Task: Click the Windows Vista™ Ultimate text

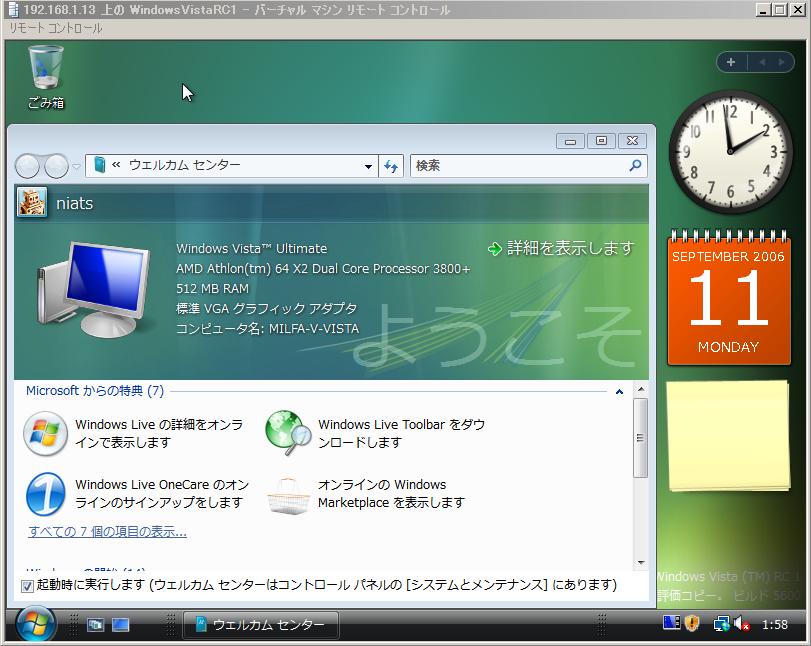Action: [251, 248]
